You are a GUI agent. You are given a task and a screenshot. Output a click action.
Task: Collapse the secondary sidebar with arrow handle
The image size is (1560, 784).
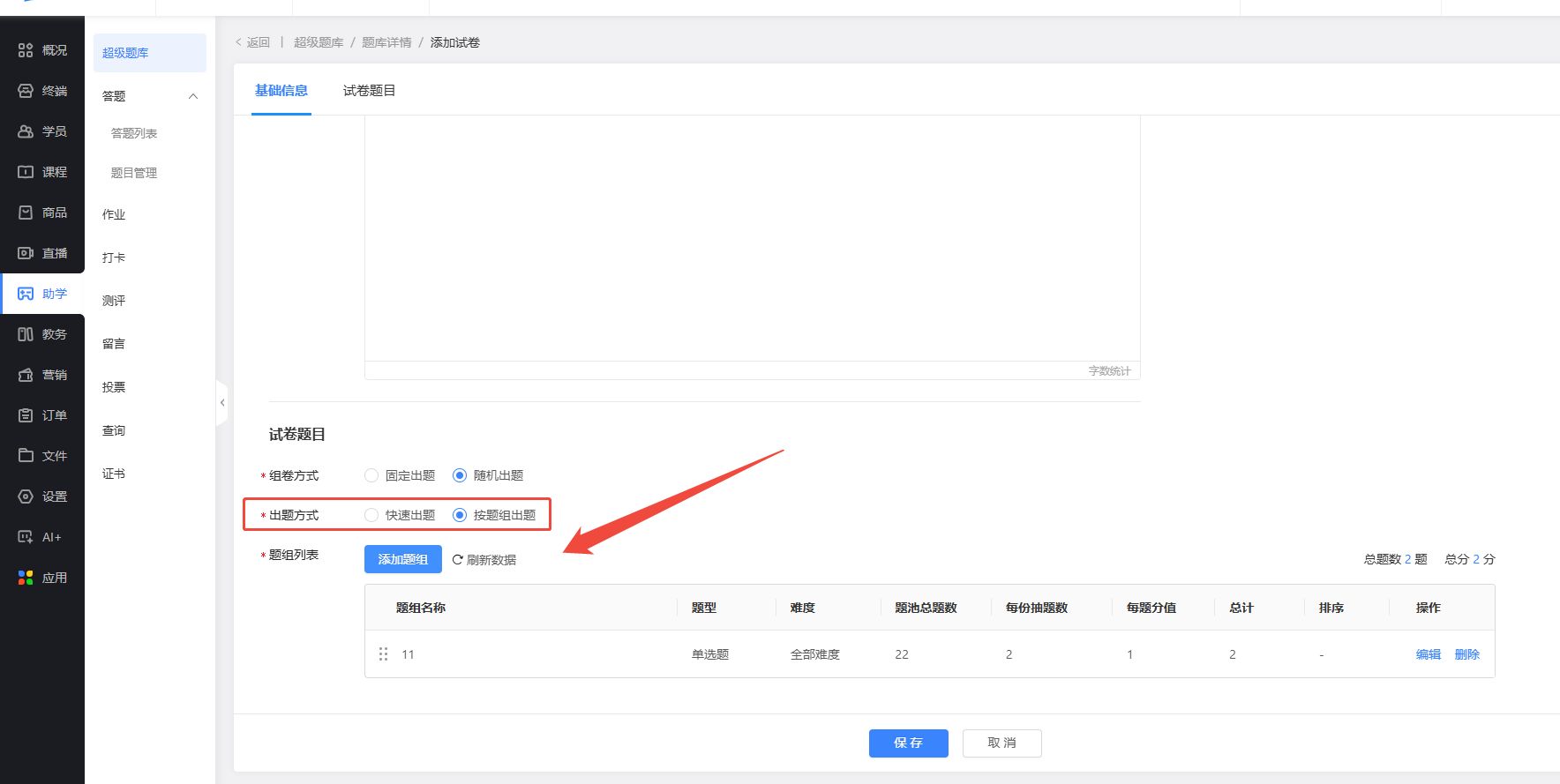(222, 402)
